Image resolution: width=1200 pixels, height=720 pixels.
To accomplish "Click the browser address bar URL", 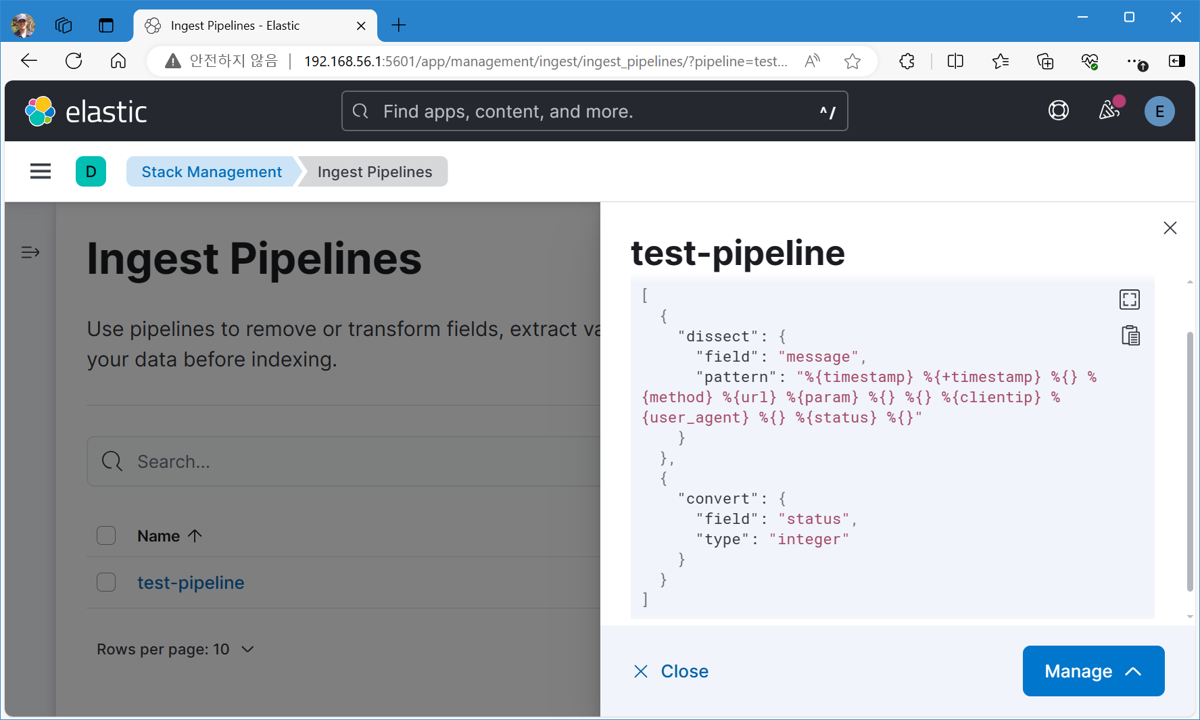I will tap(545, 61).
